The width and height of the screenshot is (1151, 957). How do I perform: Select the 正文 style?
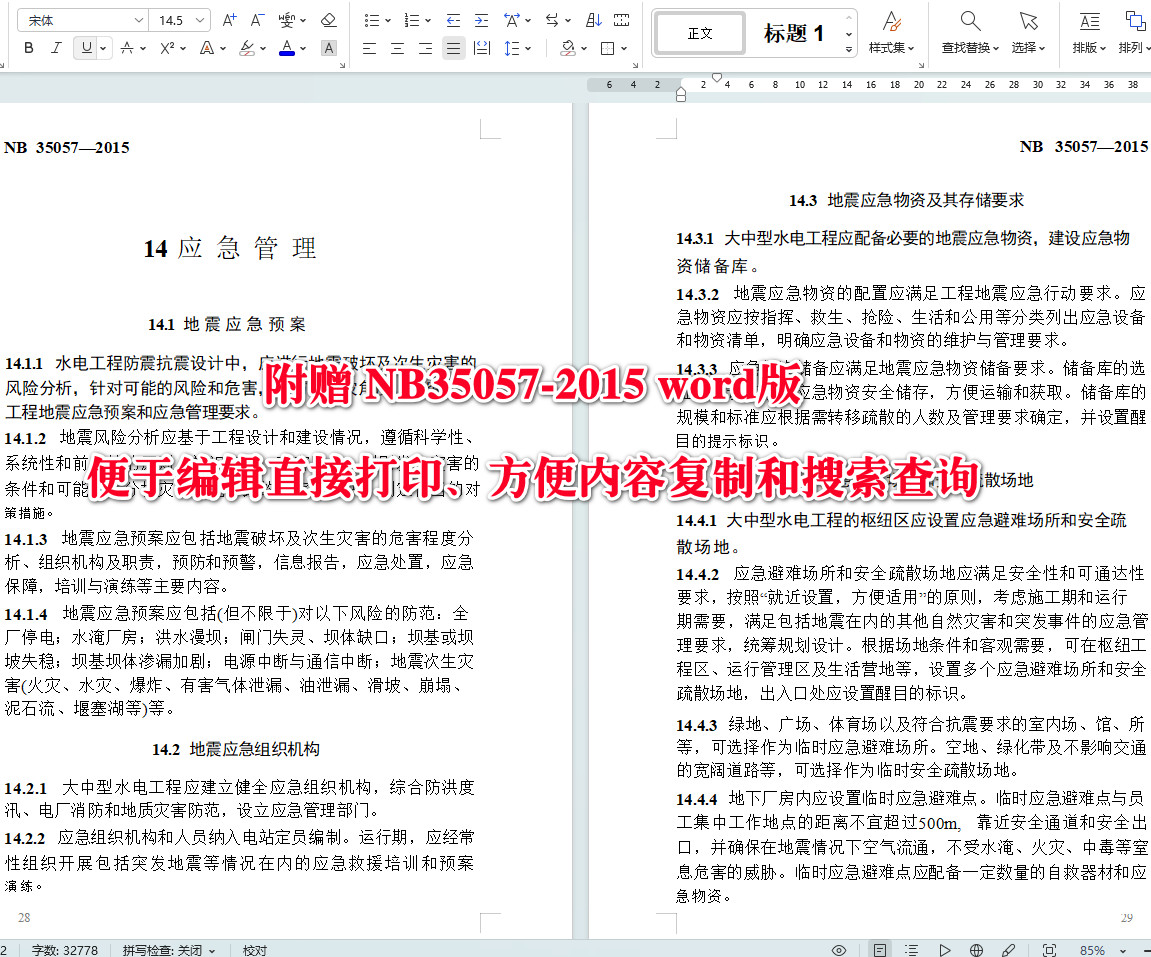tap(700, 33)
